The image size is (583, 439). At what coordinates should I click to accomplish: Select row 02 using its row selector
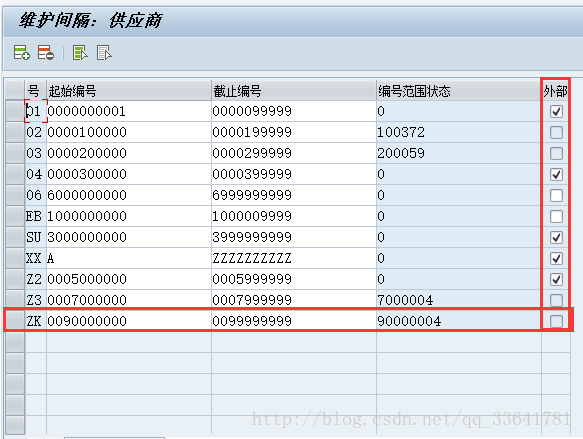tap(15, 132)
